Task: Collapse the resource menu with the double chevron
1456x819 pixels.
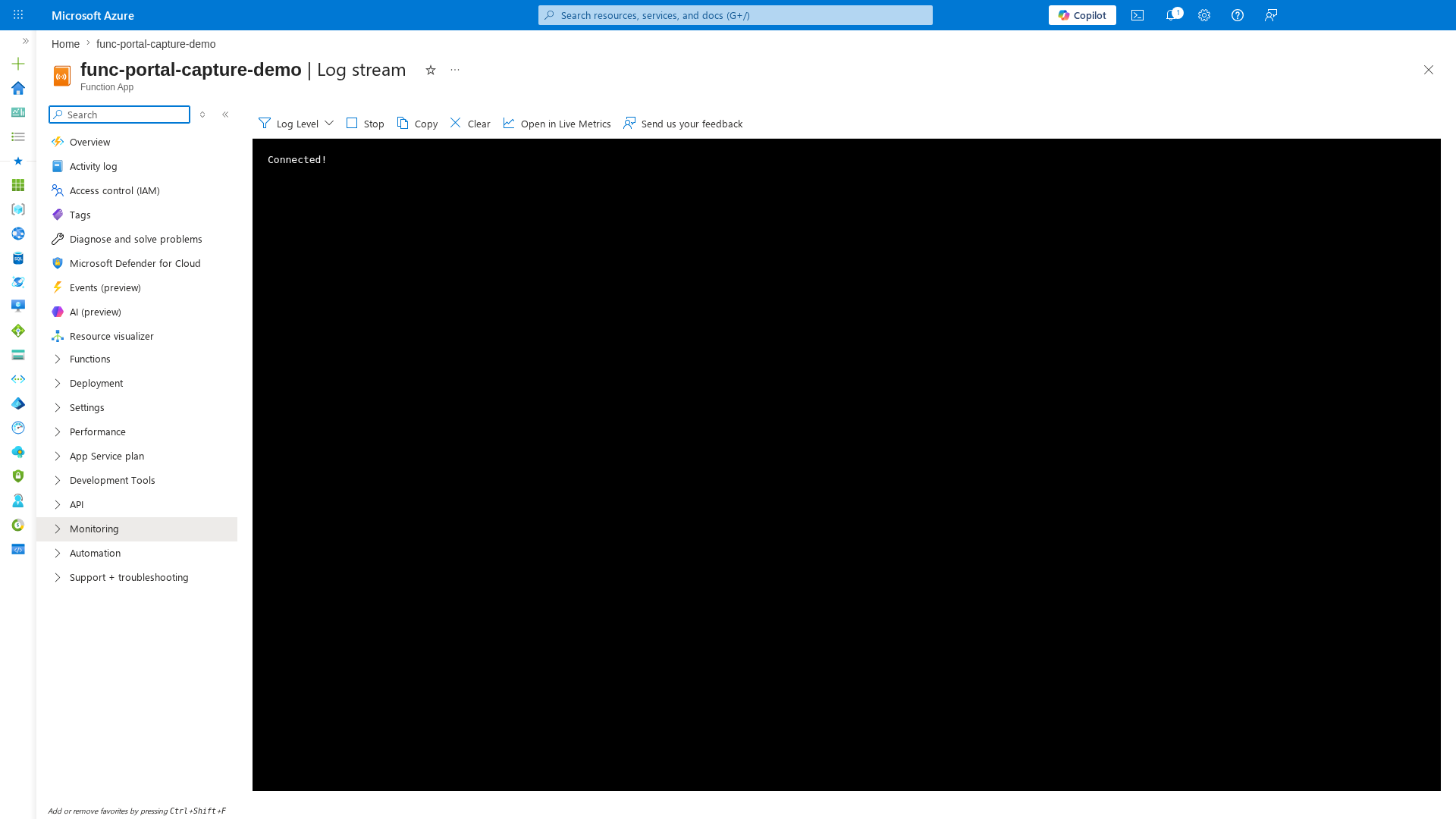Action: click(x=225, y=115)
